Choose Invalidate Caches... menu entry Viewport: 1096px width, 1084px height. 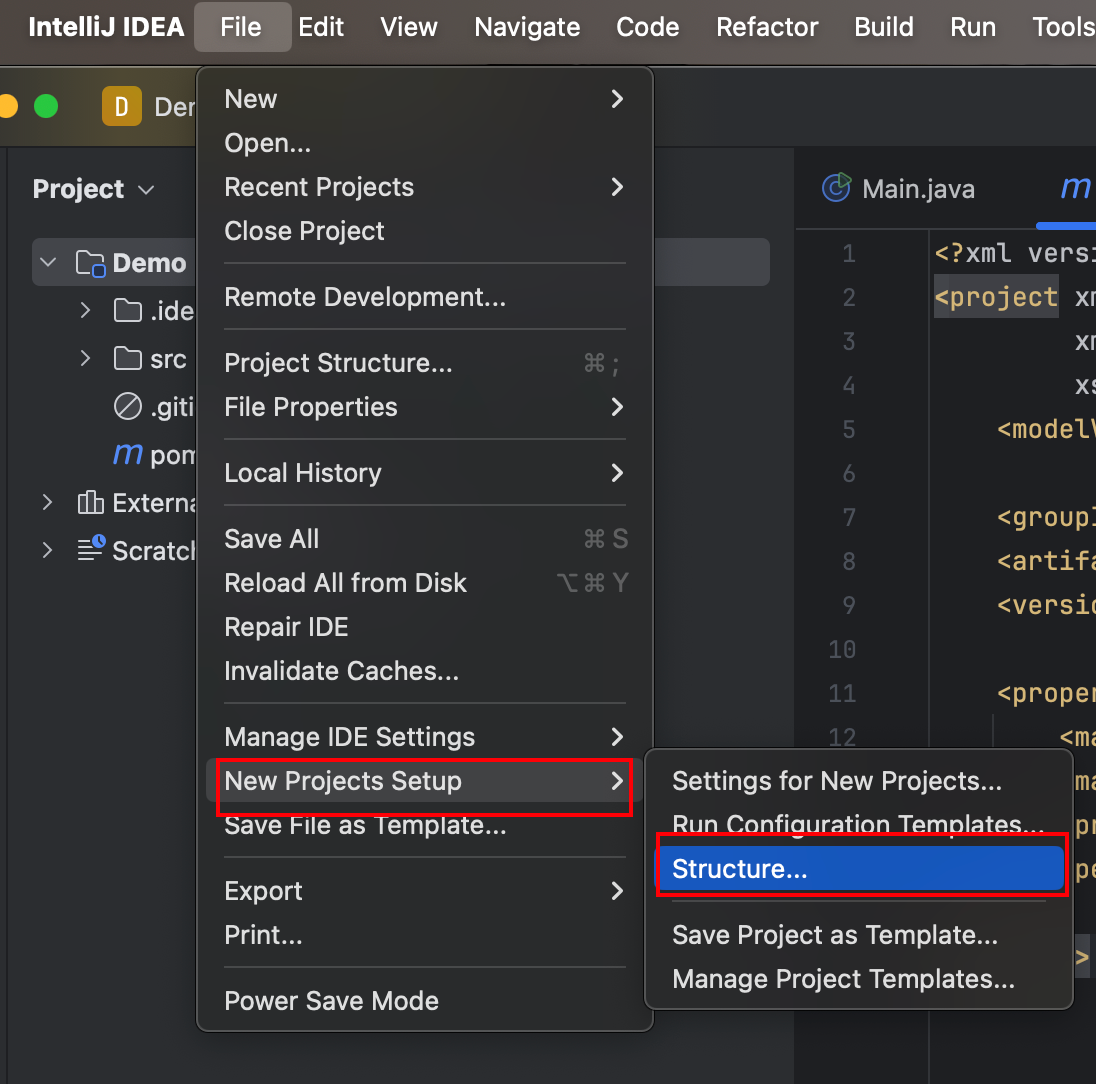[341, 671]
